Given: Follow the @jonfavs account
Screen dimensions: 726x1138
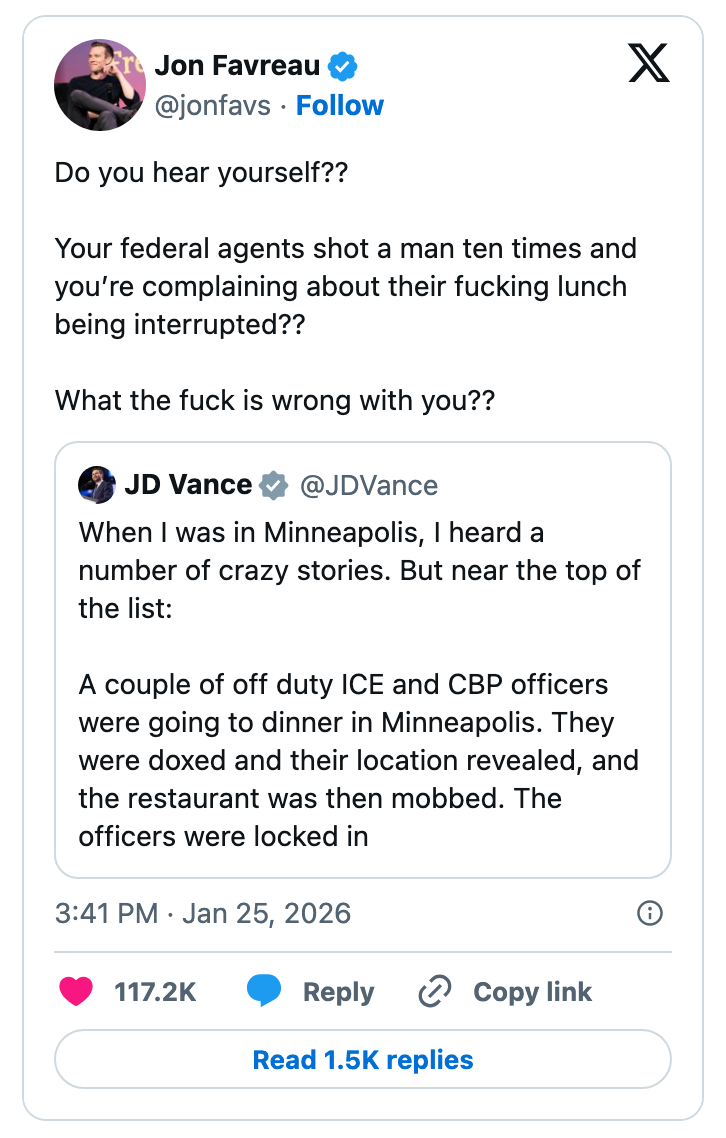Looking at the screenshot, I should (340, 106).
